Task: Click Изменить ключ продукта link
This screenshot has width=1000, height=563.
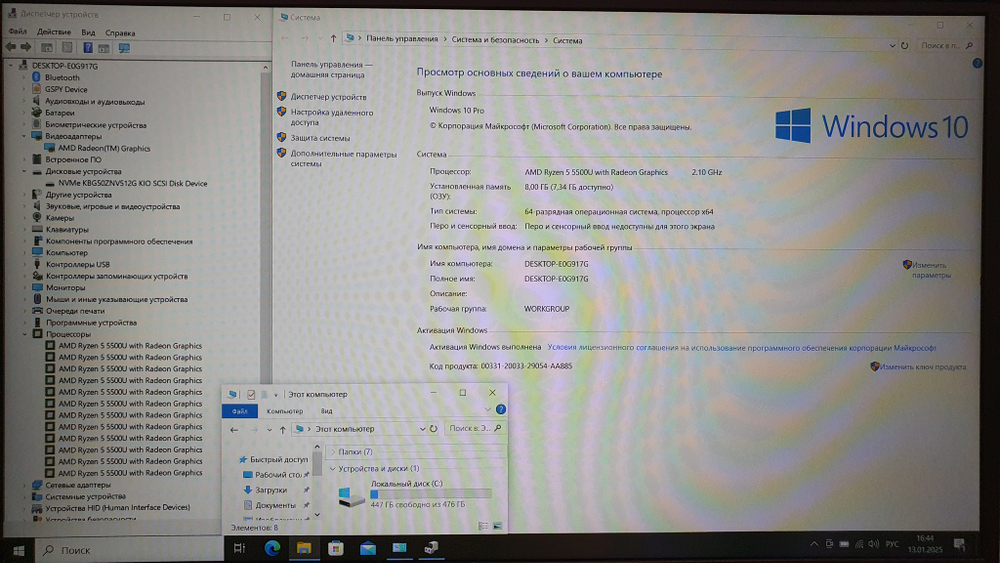Action: click(922, 367)
